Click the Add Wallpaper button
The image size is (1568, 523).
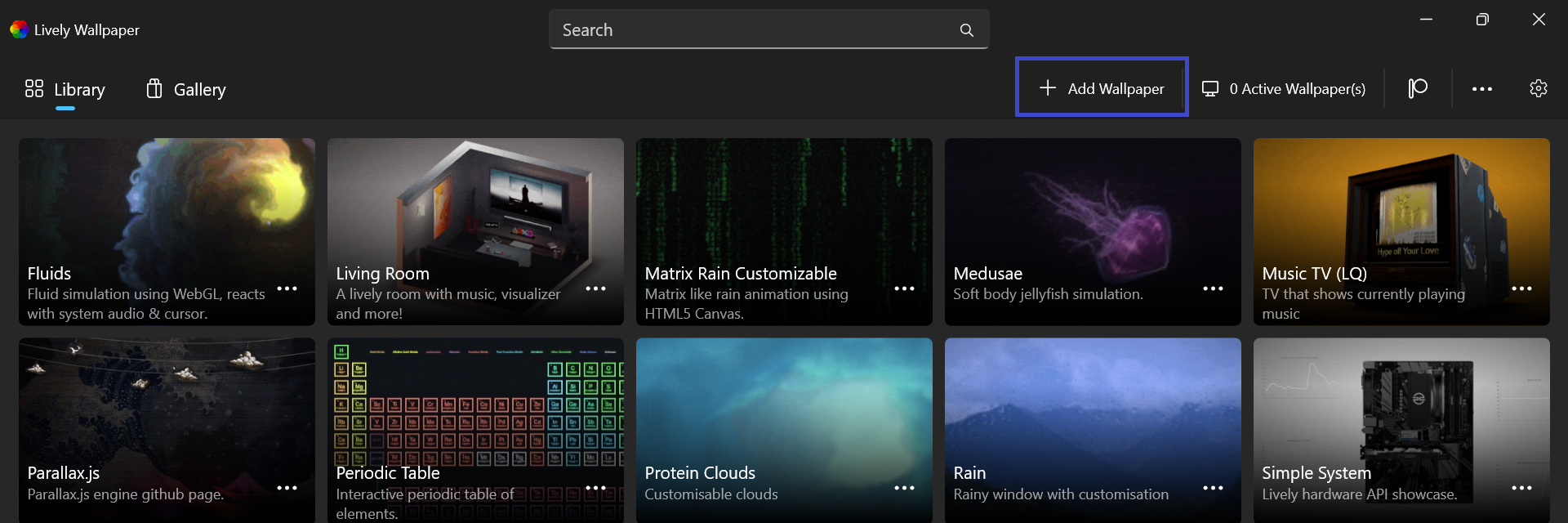[1102, 87]
